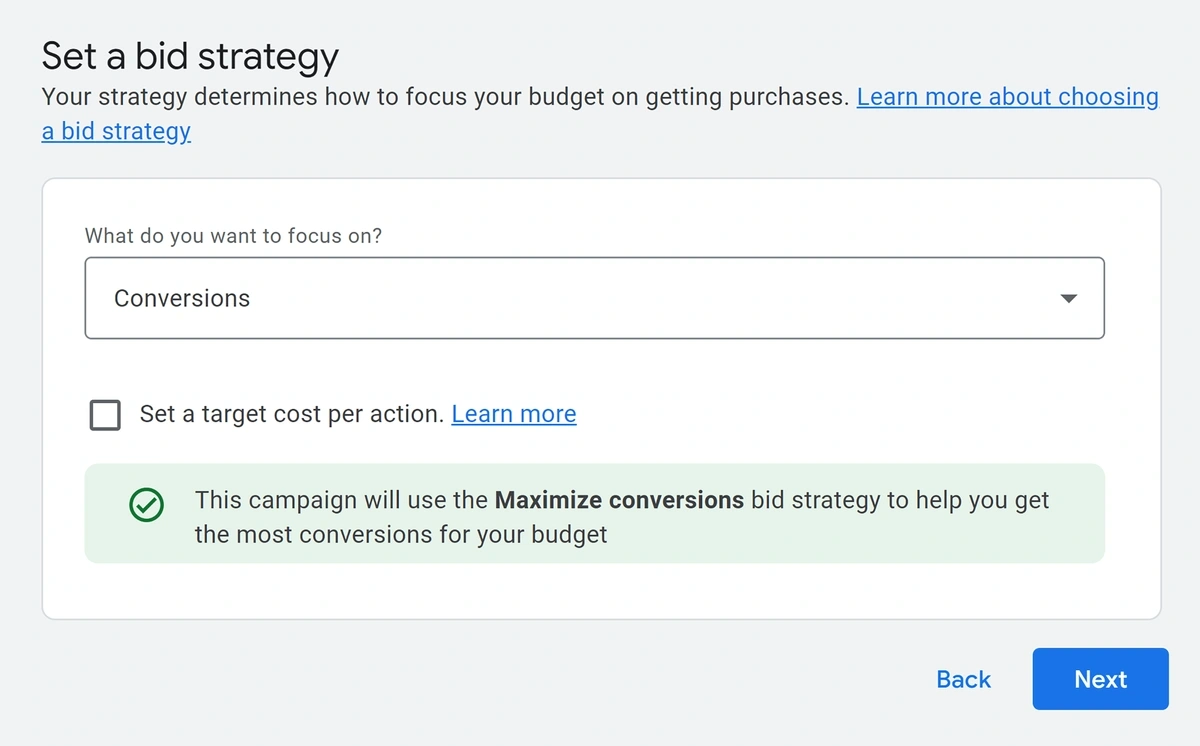Image resolution: width=1200 pixels, height=746 pixels.
Task: Go Back to the previous step
Action: pyautogui.click(x=963, y=679)
